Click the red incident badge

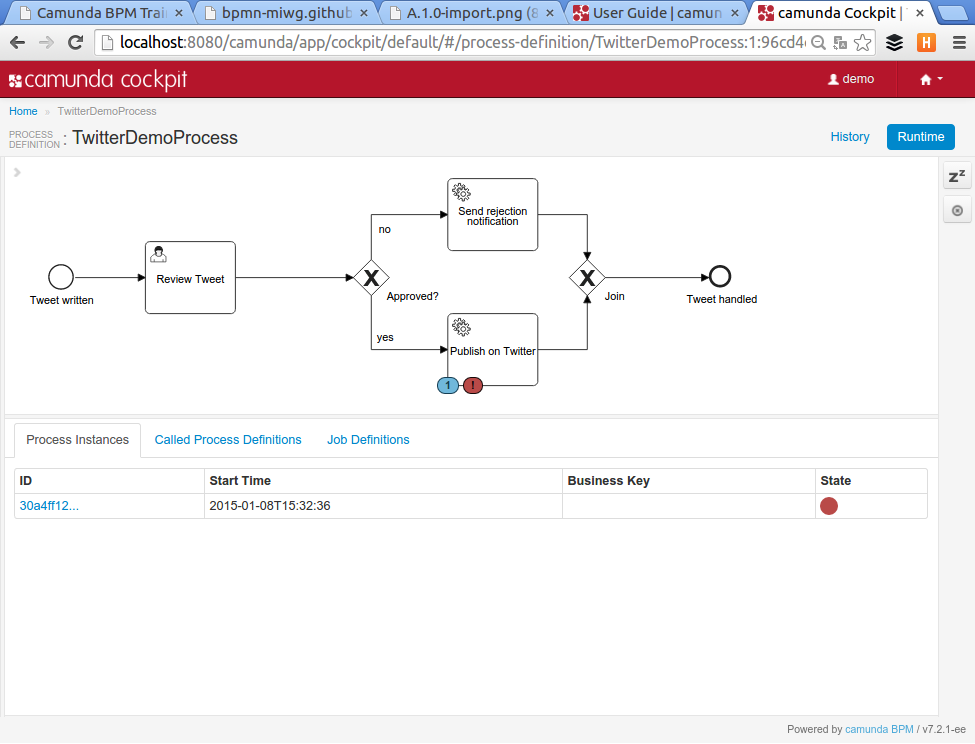473,385
